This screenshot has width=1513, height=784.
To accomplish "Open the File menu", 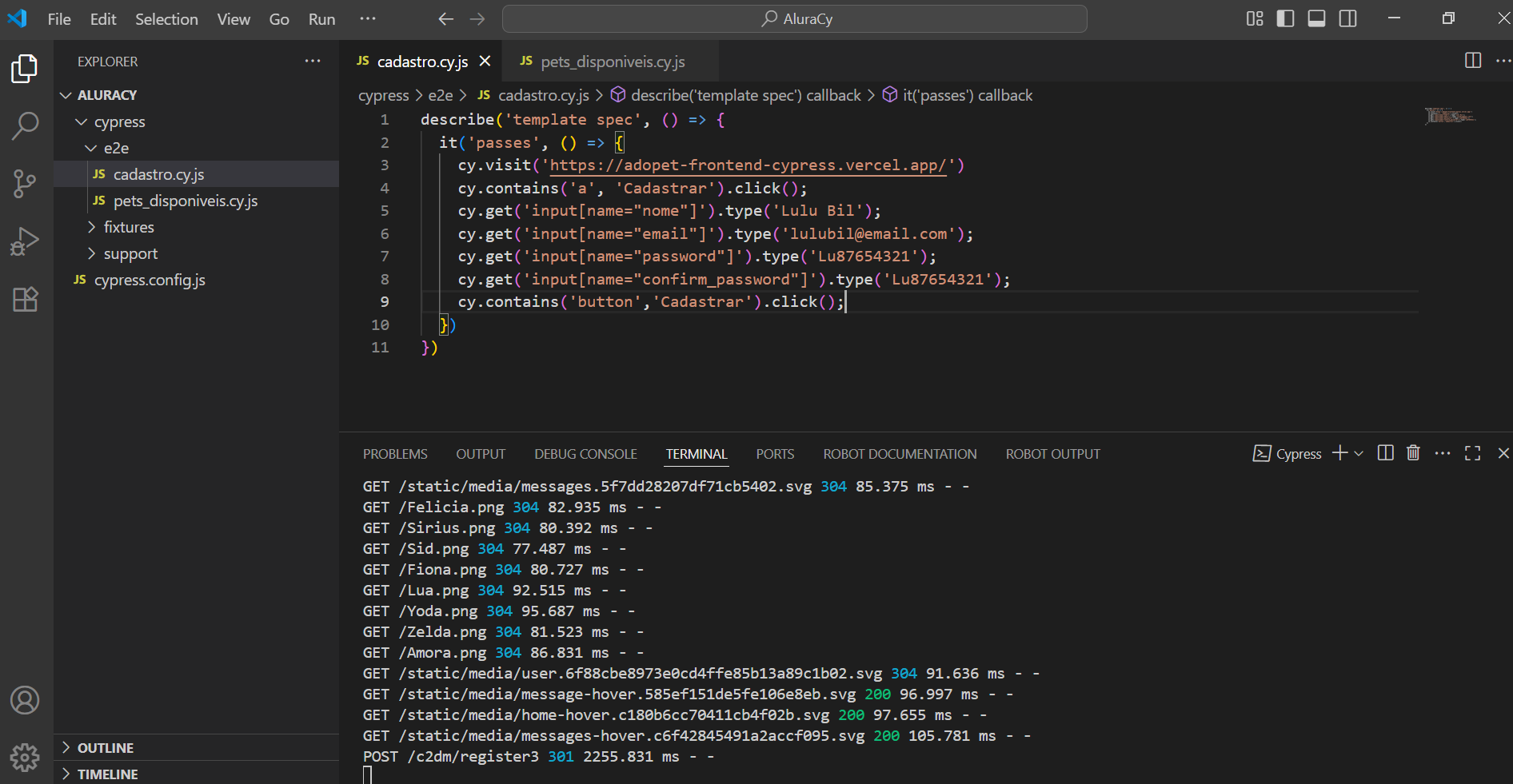I will [59, 19].
